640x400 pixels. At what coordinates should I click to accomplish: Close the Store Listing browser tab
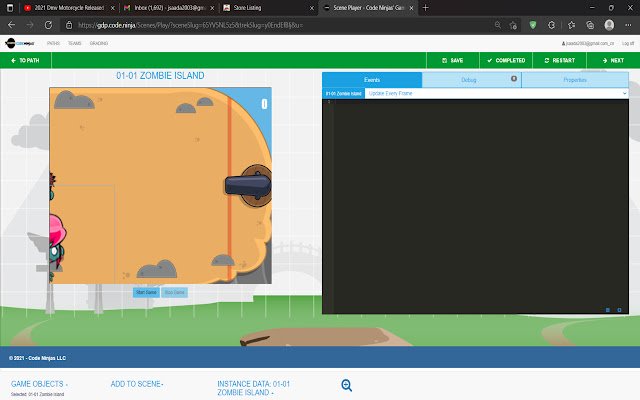(312, 8)
